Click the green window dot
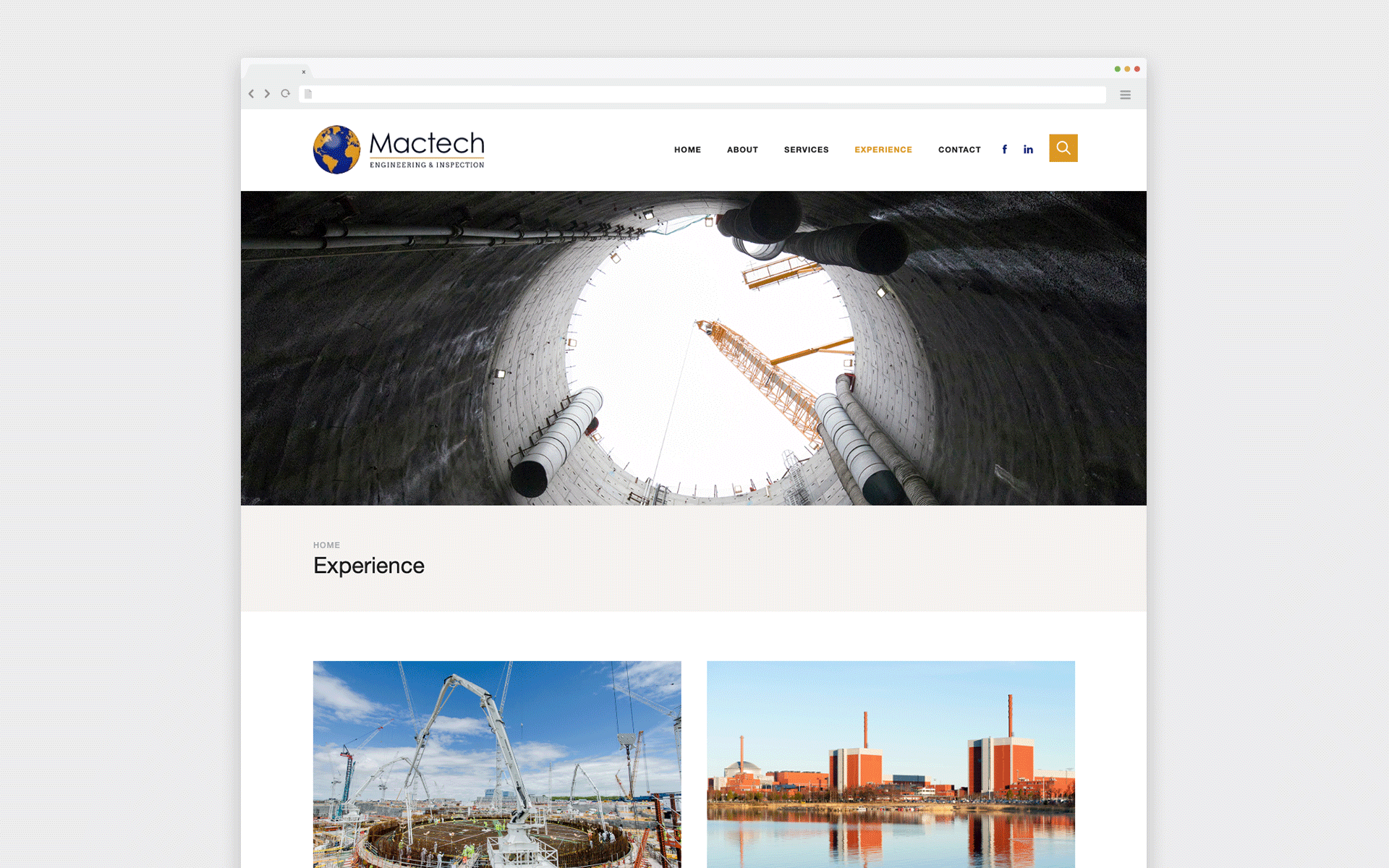Viewport: 1389px width, 868px height. [x=1118, y=69]
